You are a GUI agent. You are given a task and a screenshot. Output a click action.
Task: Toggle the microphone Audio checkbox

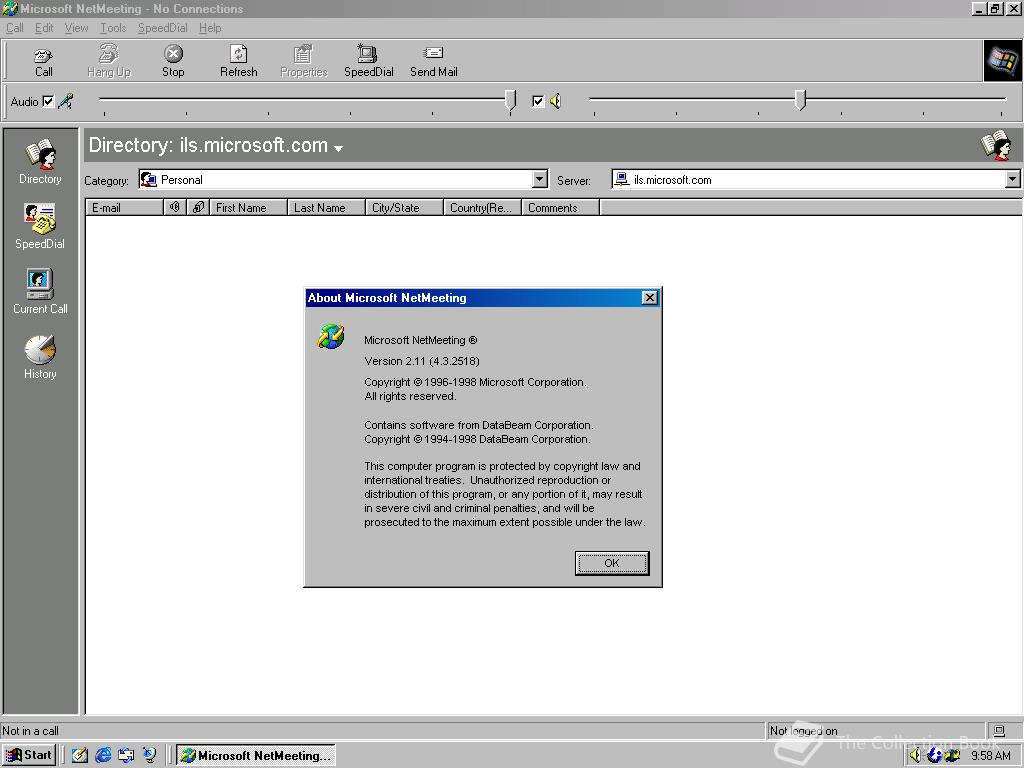coord(48,101)
